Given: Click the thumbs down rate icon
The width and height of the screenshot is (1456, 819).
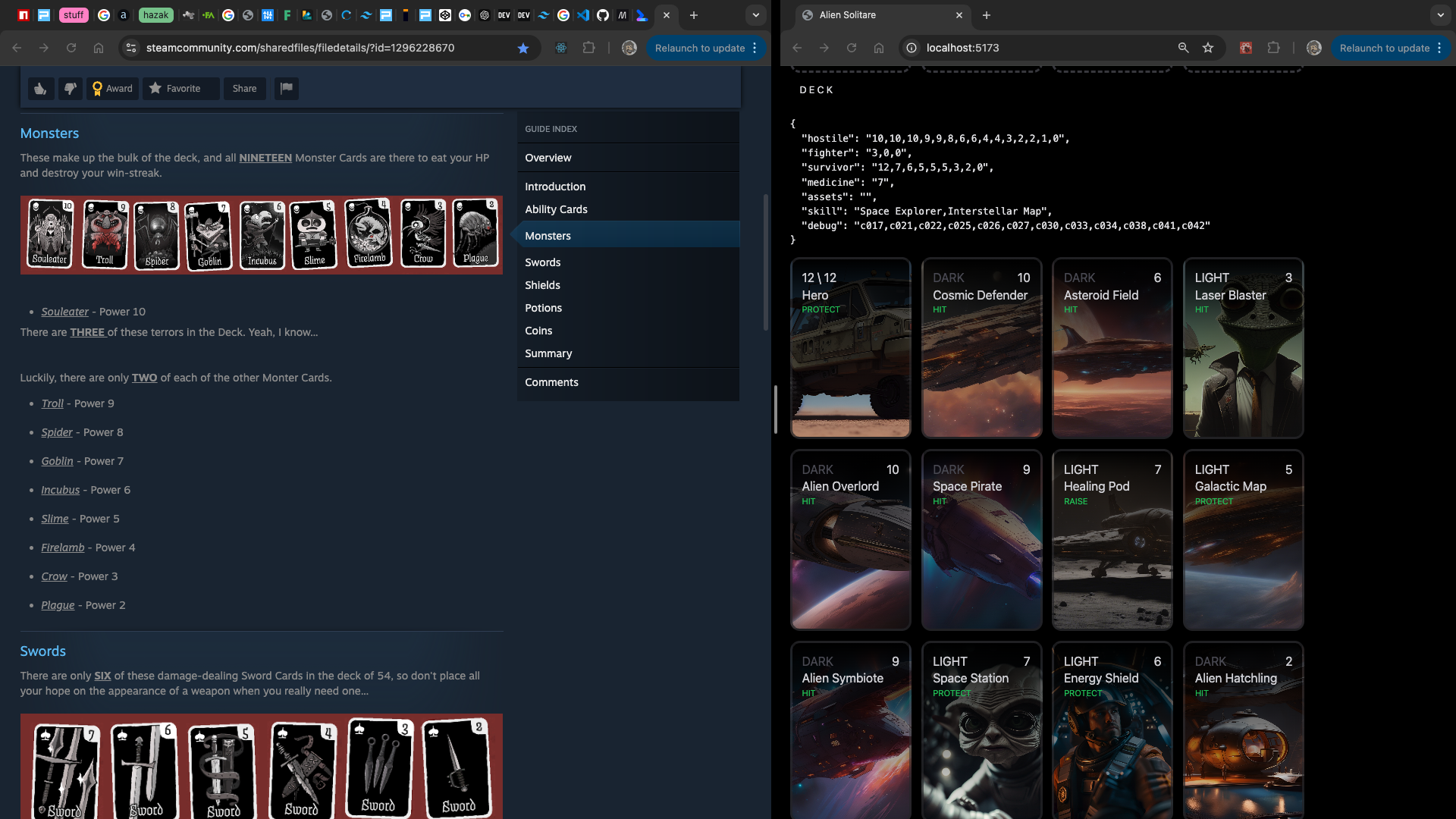Looking at the screenshot, I should click(x=70, y=89).
